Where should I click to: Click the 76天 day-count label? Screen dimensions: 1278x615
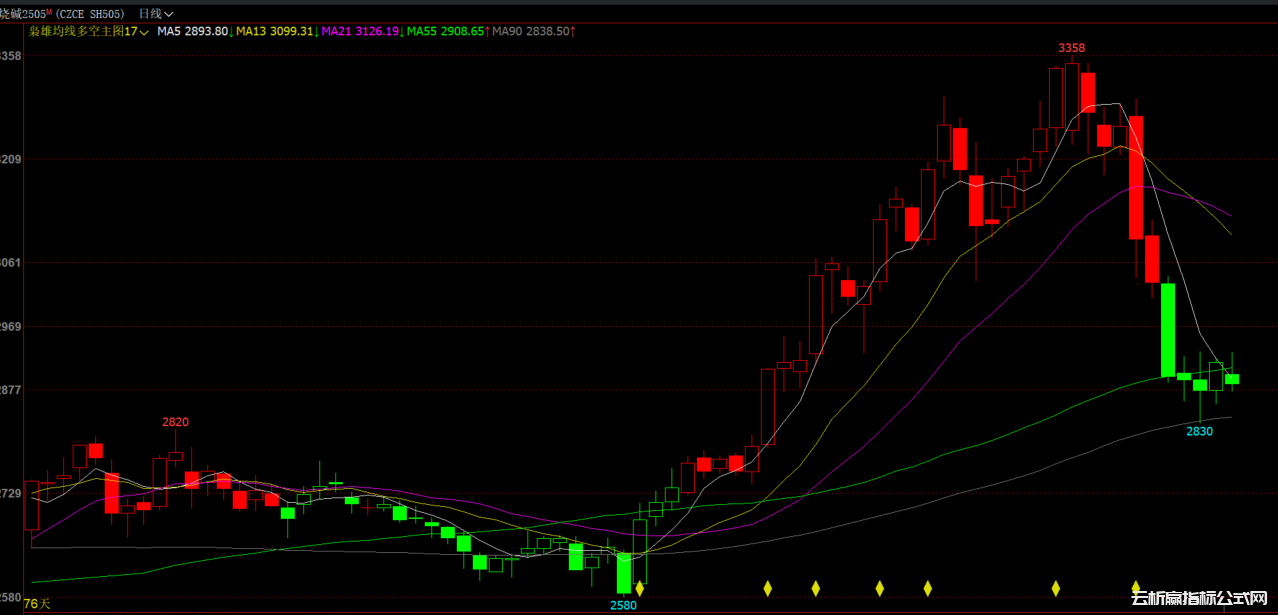click(37, 604)
